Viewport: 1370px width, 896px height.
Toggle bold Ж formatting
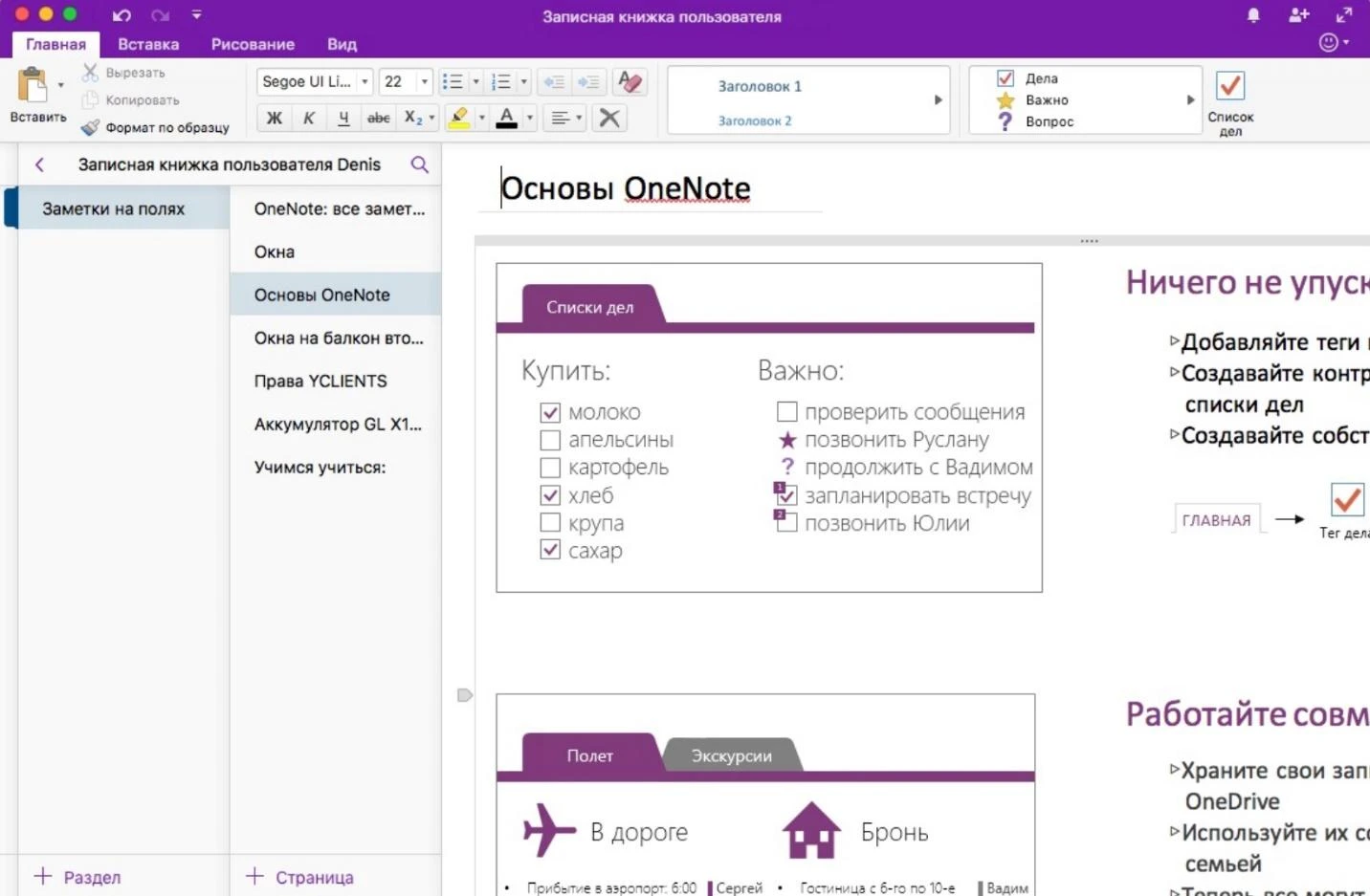coord(275,118)
